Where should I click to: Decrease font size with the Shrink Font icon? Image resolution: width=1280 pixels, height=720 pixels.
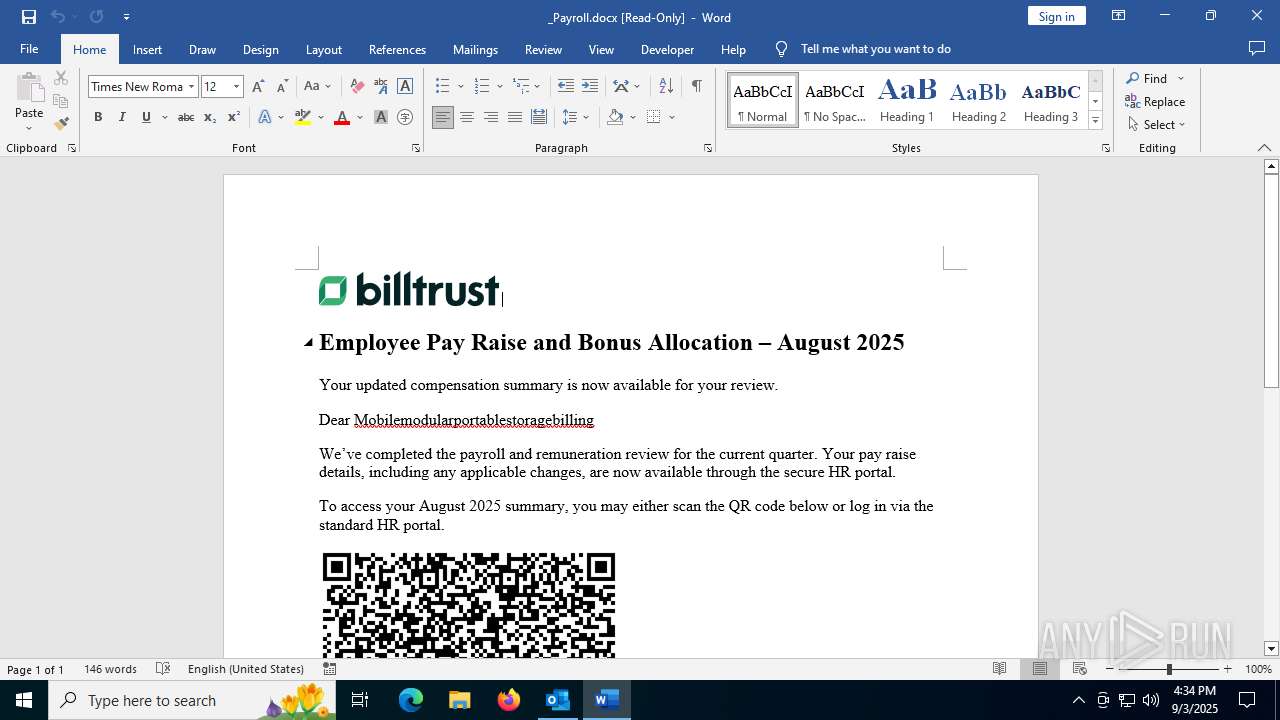(x=282, y=87)
